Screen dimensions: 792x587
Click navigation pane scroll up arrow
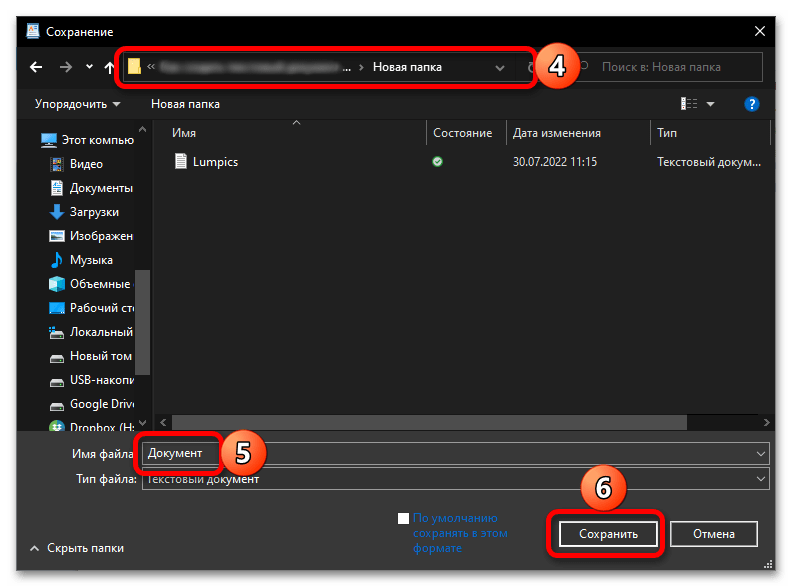coord(142,129)
